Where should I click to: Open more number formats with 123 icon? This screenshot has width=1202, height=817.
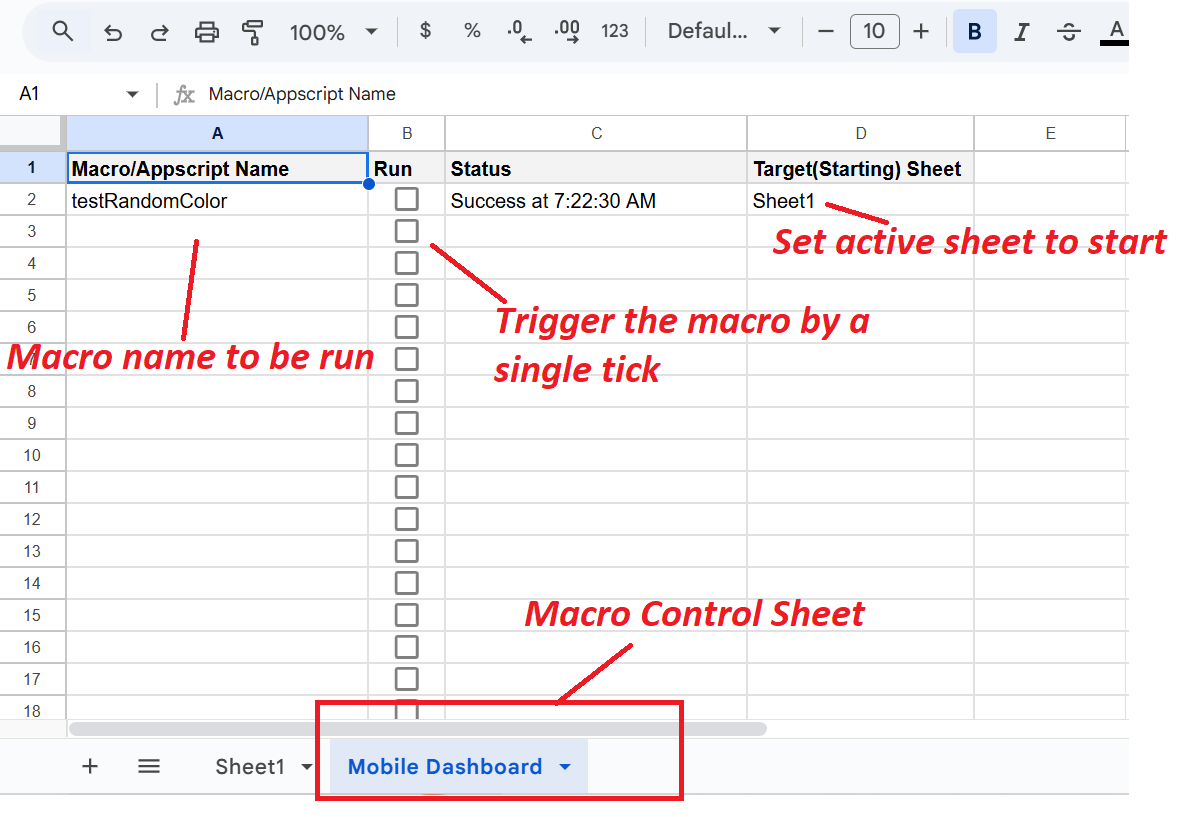pyautogui.click(x=615, y=31)
